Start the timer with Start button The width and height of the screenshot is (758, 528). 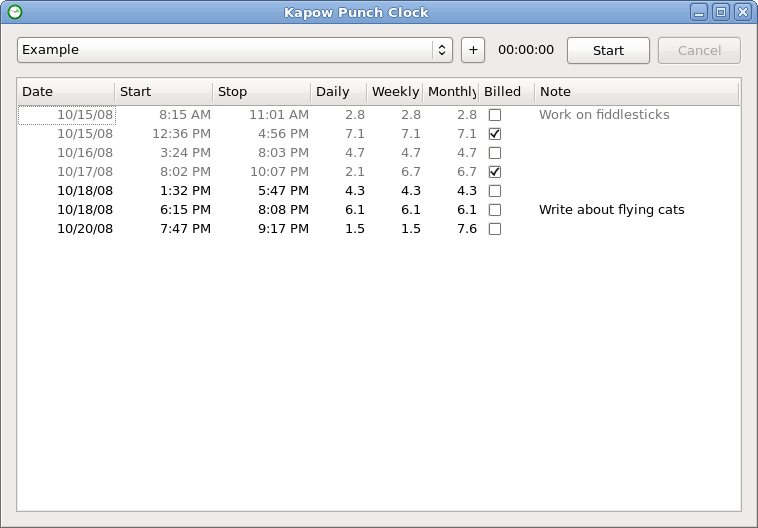click(608, 50)
